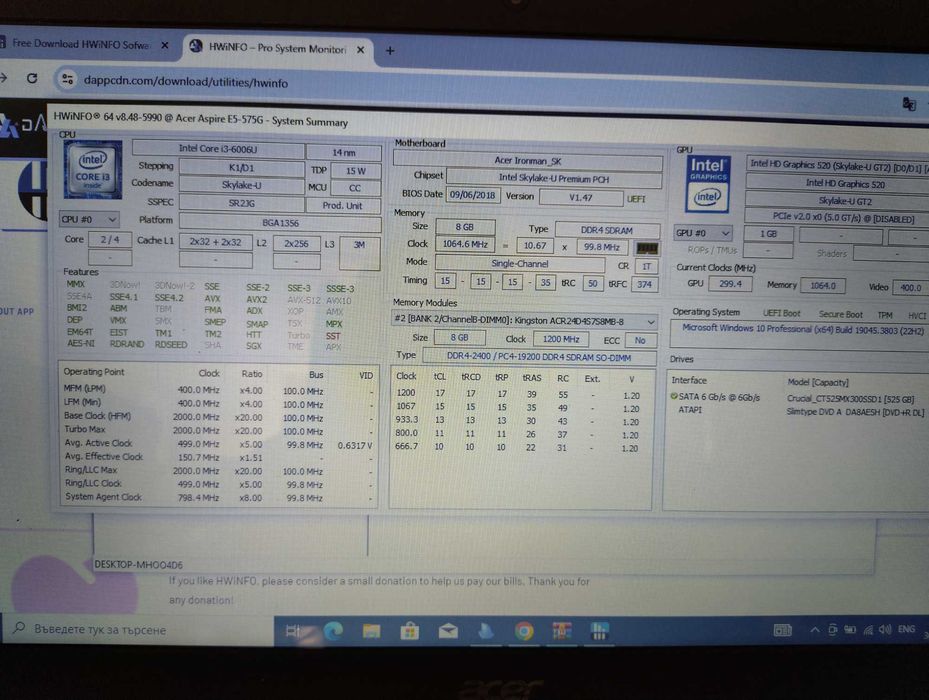The height and width of the screenshot is (700, 929).
Task: Close the HWiNFO Pro System Monitor tab
Action: pos(360,50)
